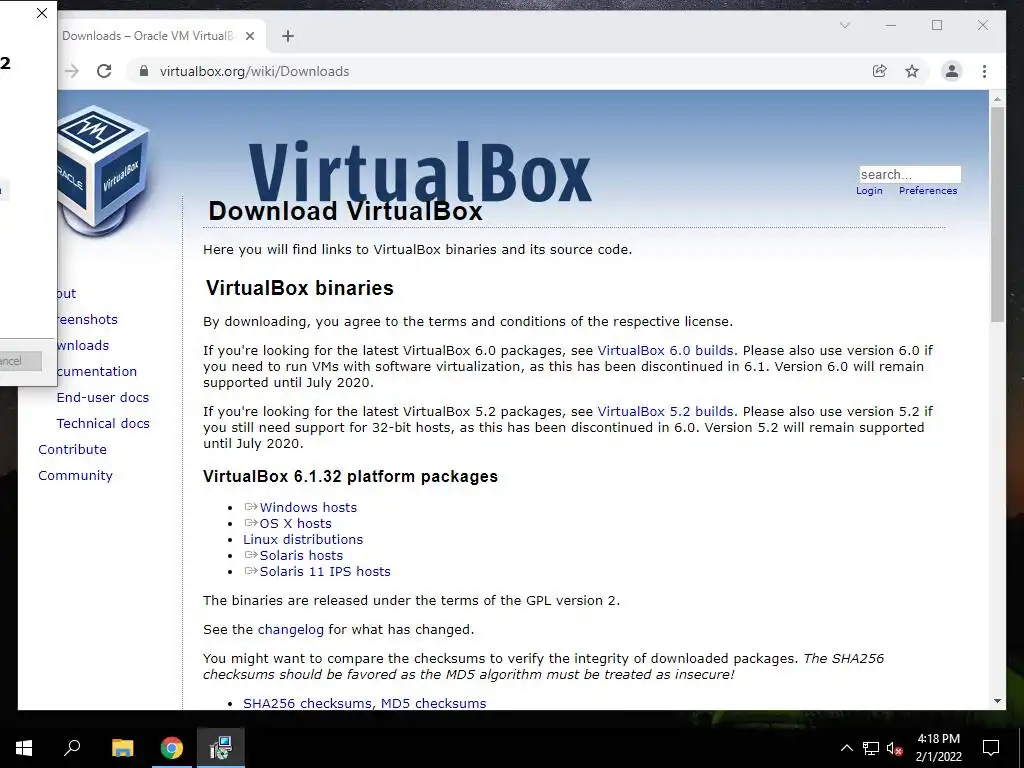Viewport: 1024px width, 768px height.
Task: Reload the page in Chrome
Action: (104, 71)
